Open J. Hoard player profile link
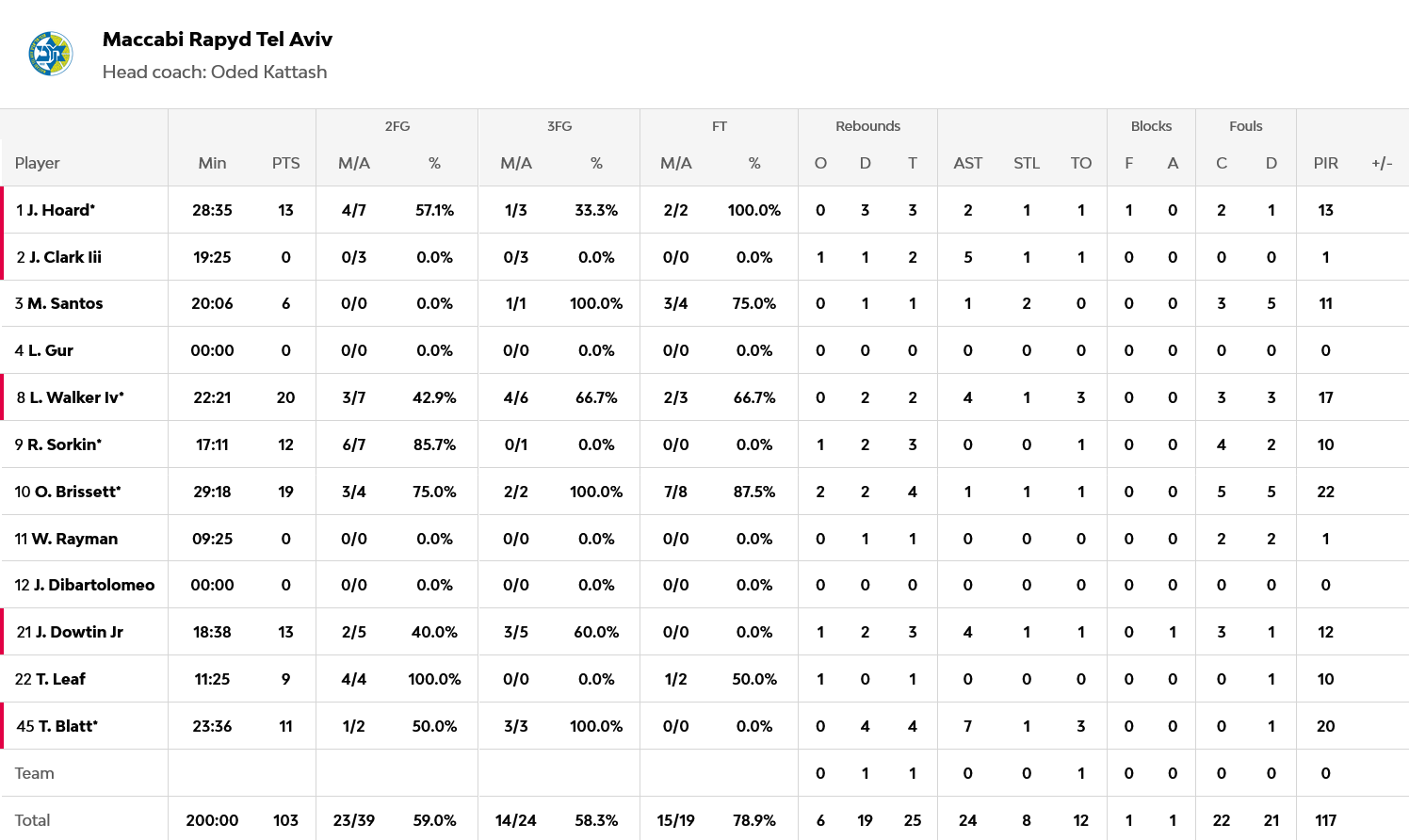1409x840 pixels. (61, 210)
